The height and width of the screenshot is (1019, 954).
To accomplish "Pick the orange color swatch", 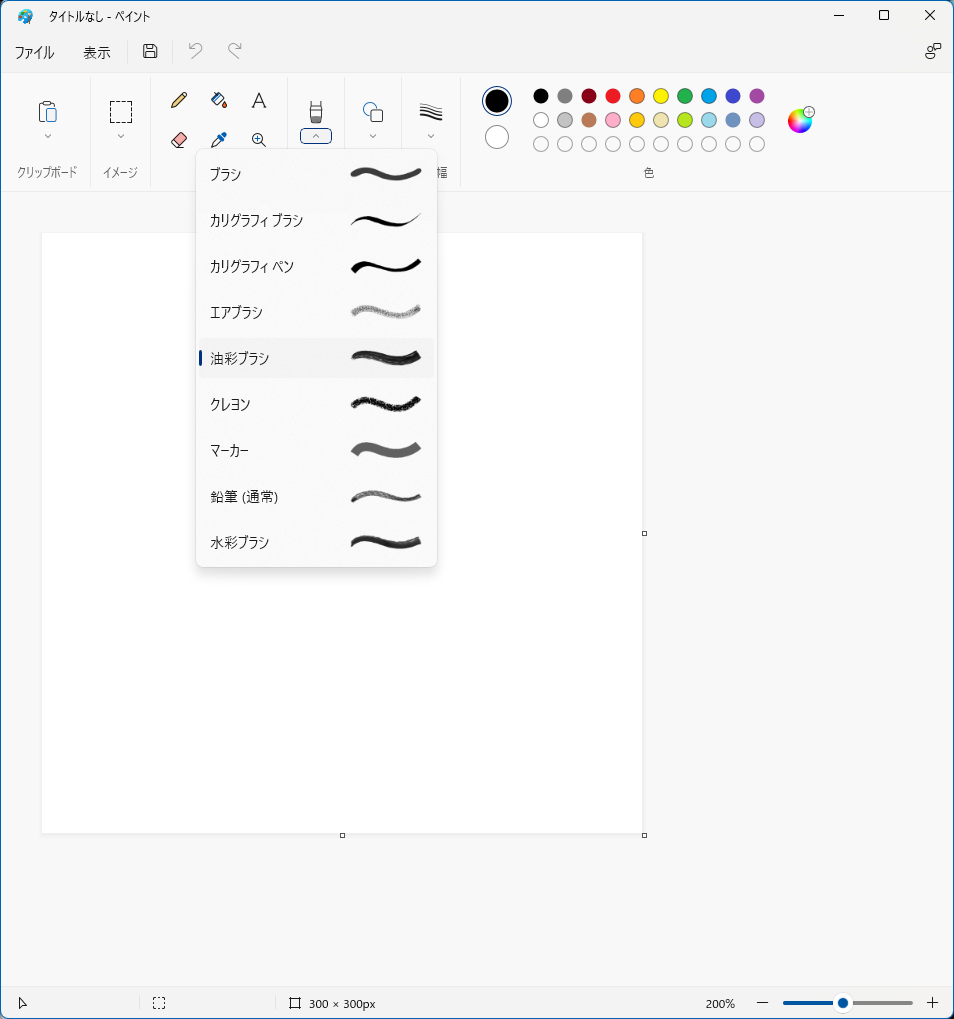I will (637, 96).
